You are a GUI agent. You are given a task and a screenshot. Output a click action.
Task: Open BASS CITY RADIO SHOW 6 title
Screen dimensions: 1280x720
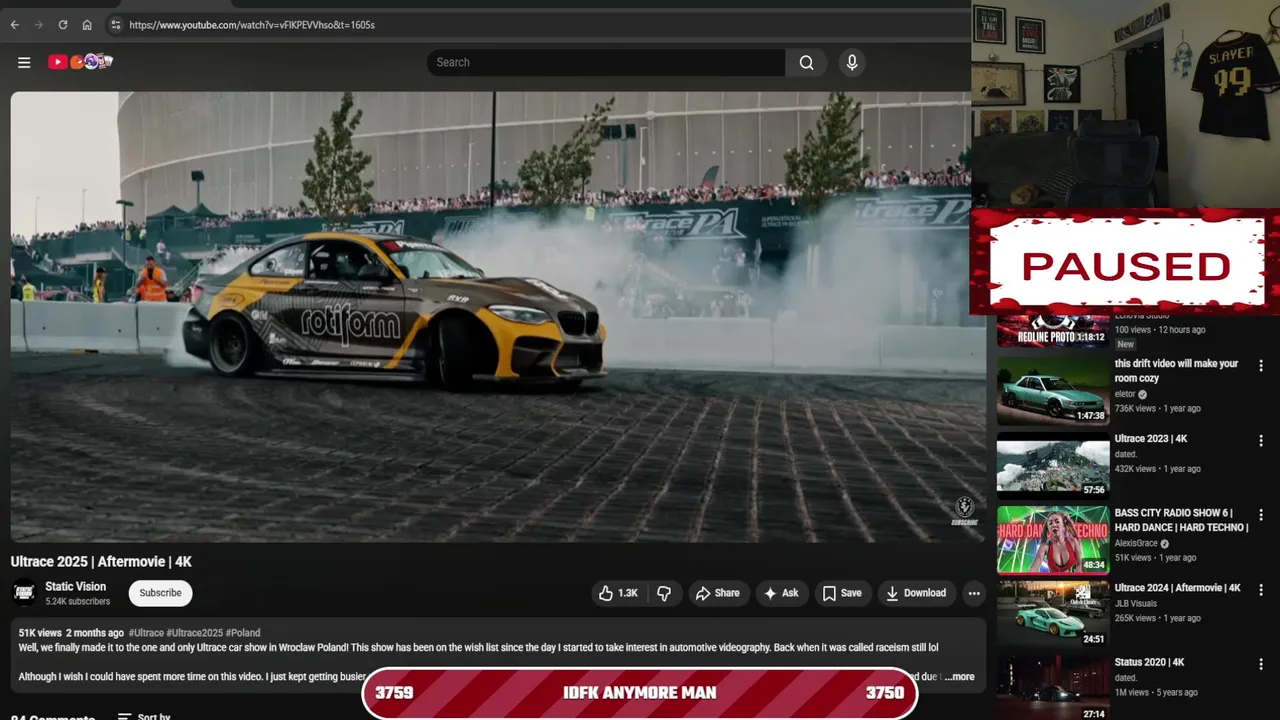coord(1181,520)
